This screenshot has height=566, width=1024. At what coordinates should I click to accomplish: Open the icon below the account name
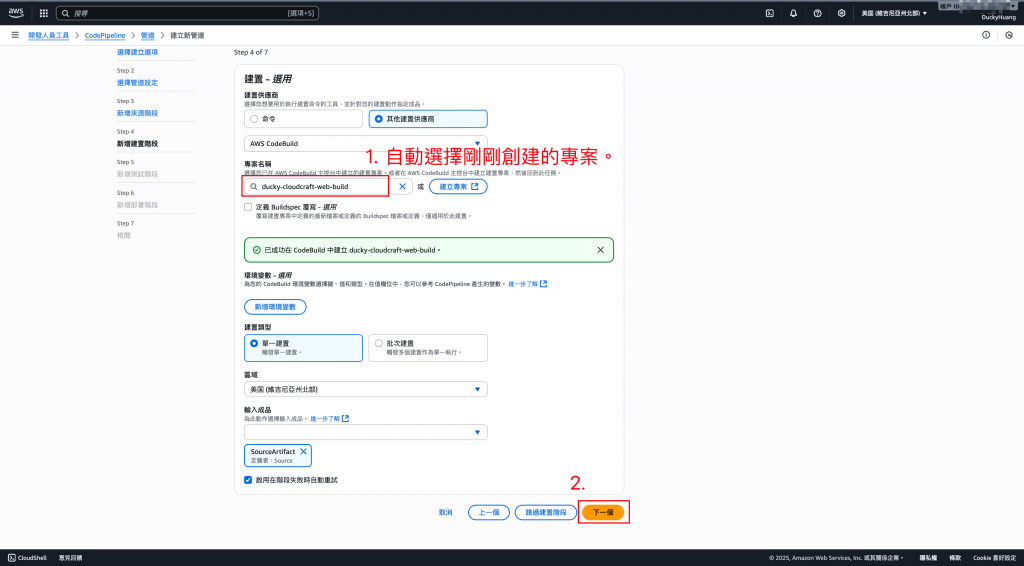point(1009,35)
